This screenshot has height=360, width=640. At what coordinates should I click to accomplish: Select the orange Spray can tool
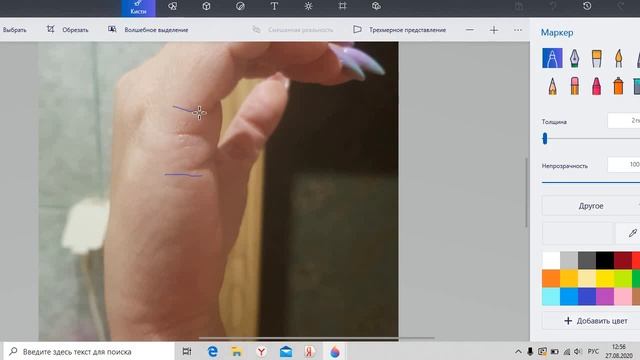[618, 86]
